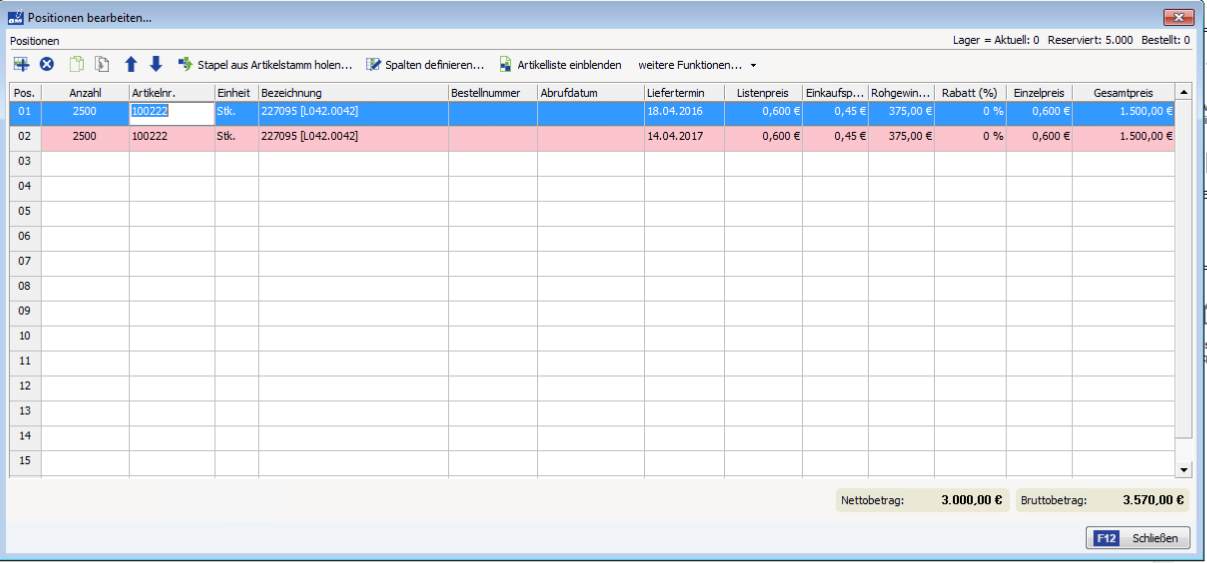Click the Artikelnr. column header
Image resolution: width=1207 pixels, height=563 pixels.
pyautogui.click(x=172, y=92)
